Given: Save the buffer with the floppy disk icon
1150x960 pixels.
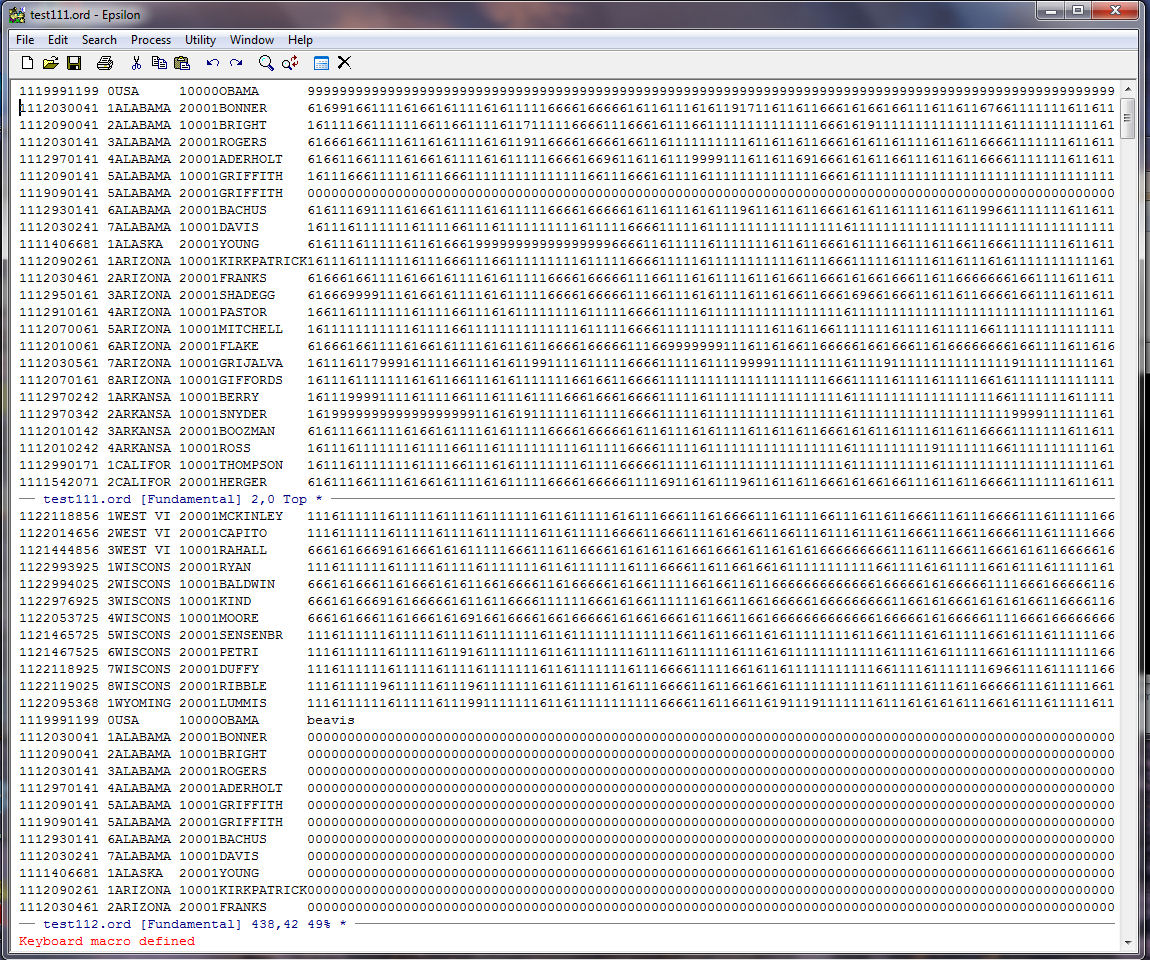Looking at the screenshot, I should click(74, 63).
